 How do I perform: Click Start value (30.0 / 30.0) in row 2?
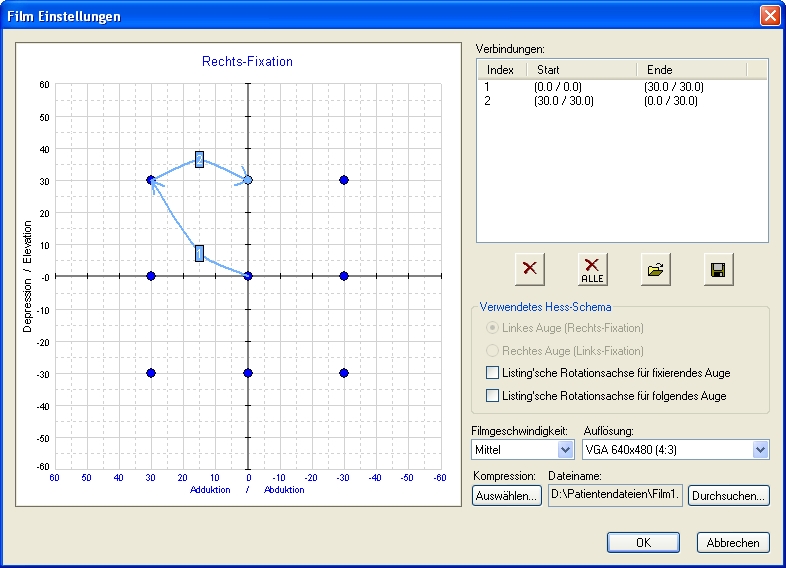click(564, 101)
